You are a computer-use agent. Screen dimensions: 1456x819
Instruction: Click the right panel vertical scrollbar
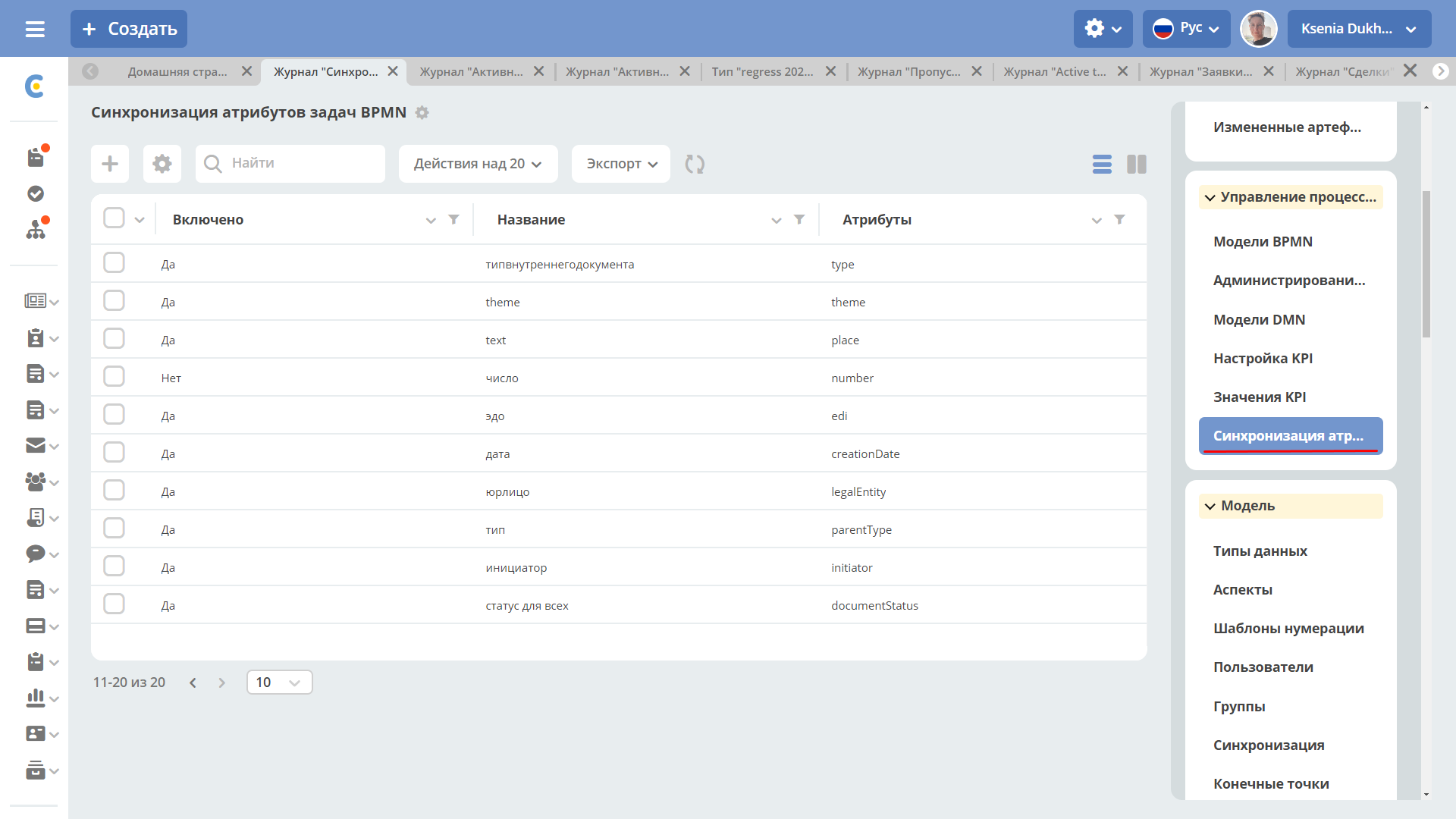click(x=1426, y=264)
